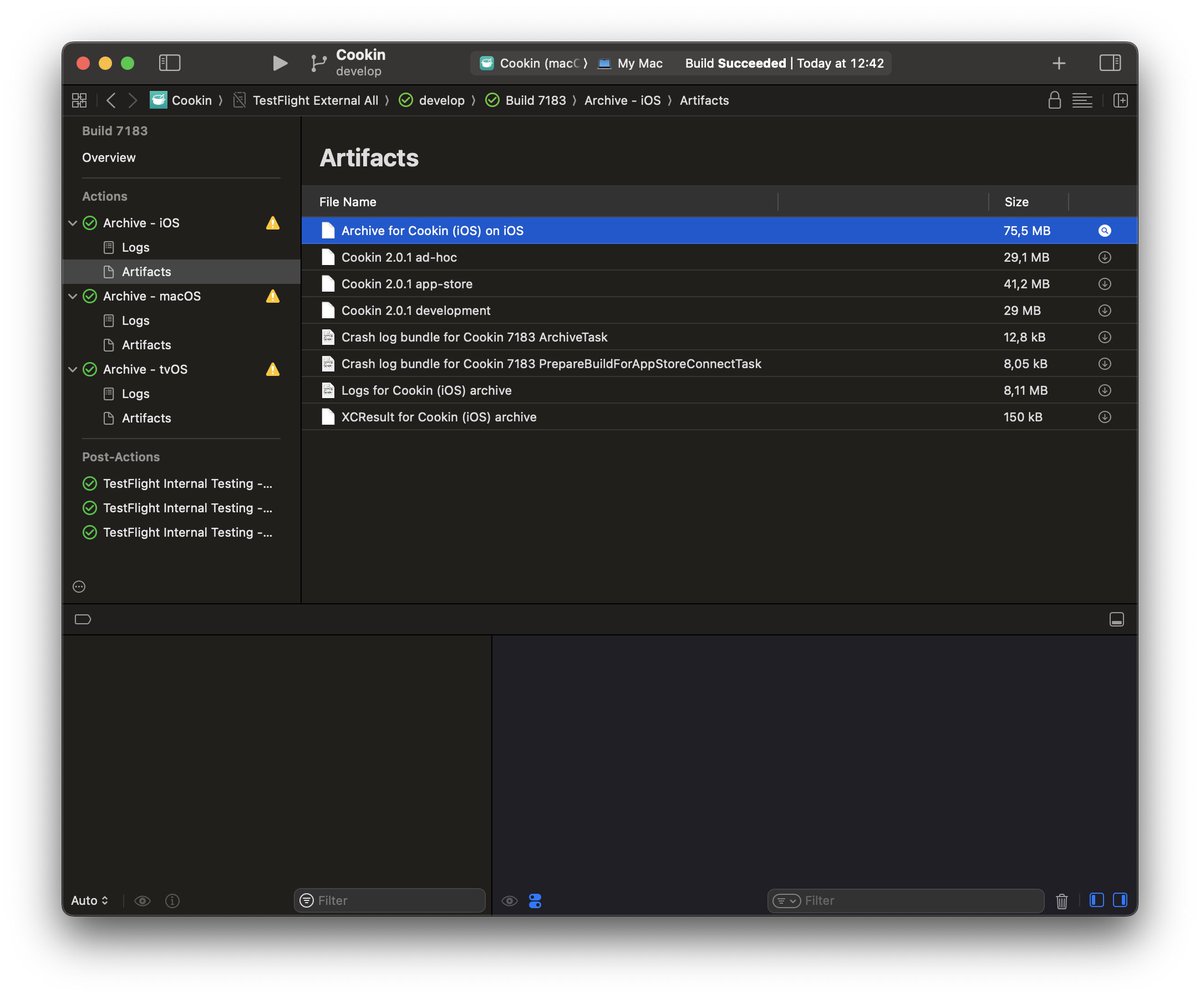
Task: Toggle the navigator sidebar button
Action: pos(170,63)
